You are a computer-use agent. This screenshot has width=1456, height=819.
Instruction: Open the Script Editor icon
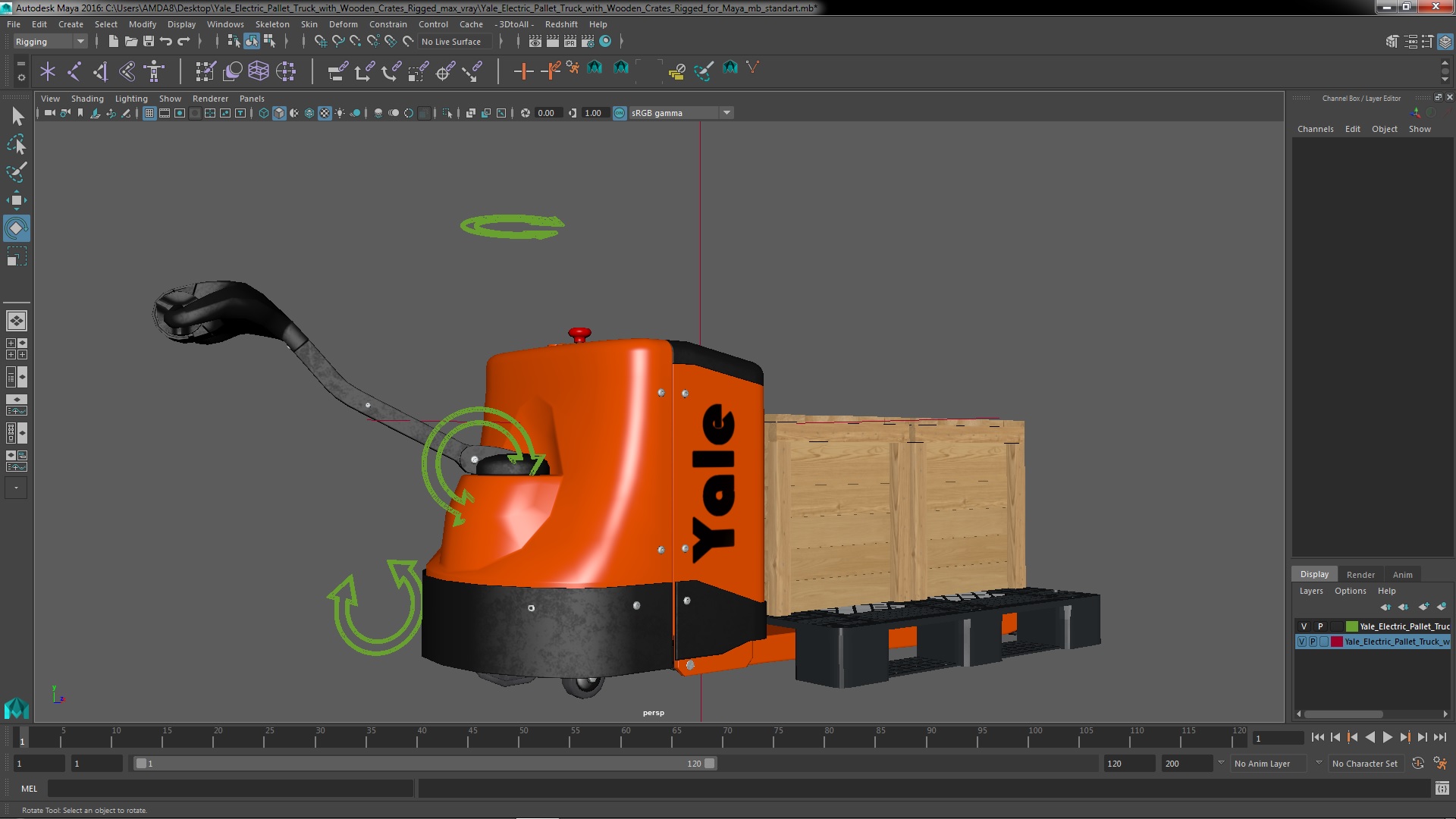pyautogui.click(x=1442, y=789)
